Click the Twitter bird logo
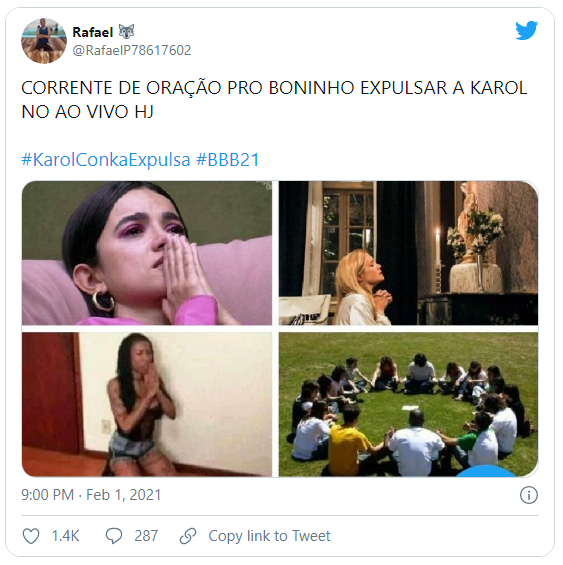Viewport: 563px width, 565px height. [526, 30]
